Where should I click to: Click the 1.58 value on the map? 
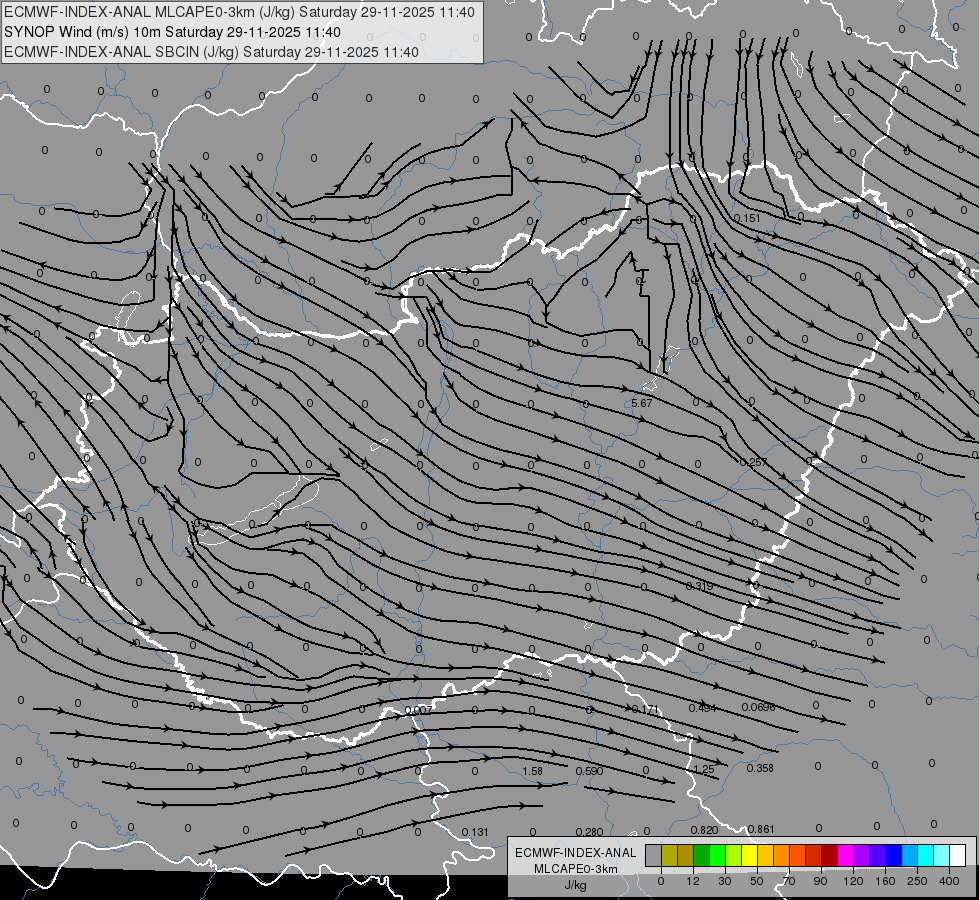pyautogui.click(x=533, y=771)
